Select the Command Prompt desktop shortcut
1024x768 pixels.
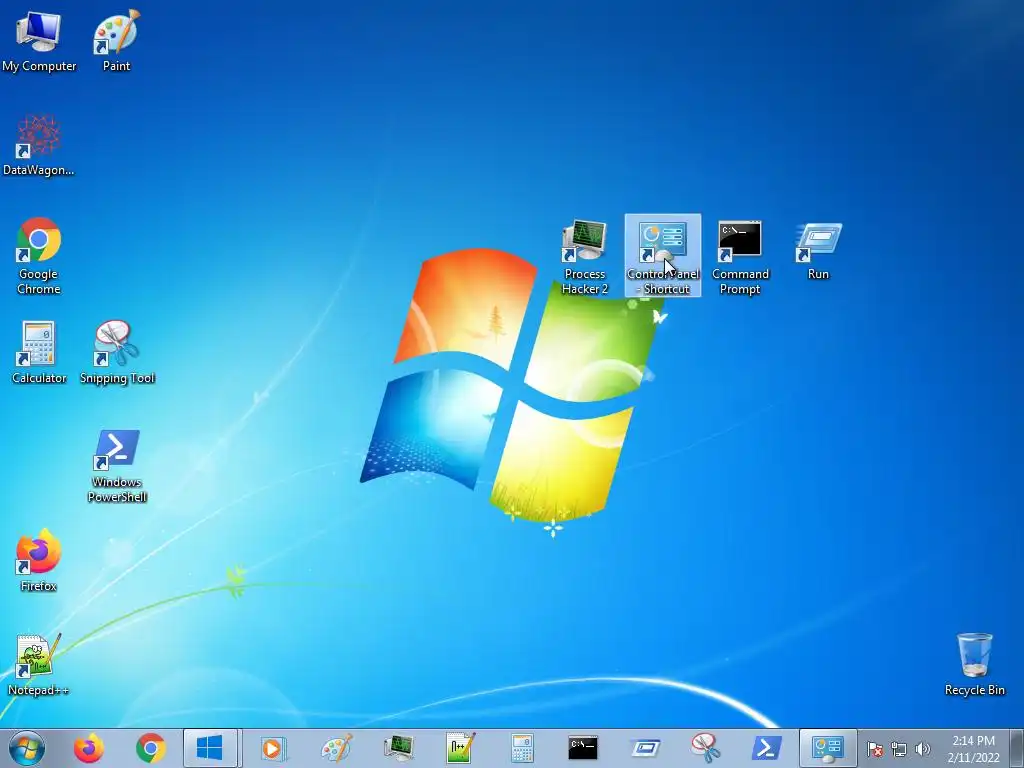click(x=740, y=257)
